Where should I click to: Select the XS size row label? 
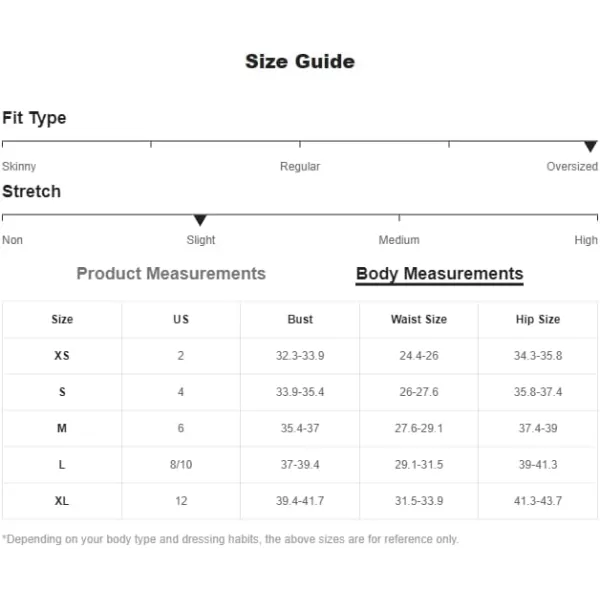62,355
